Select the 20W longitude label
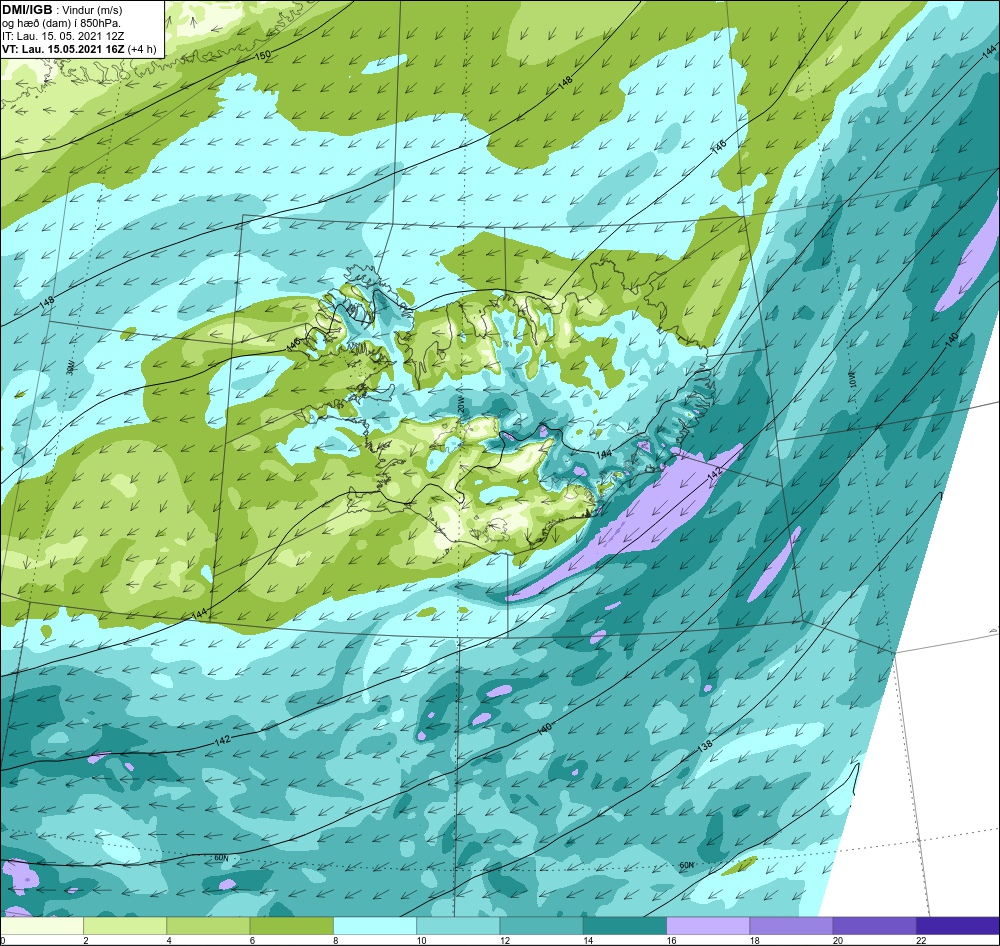This screenshot has width=1000, height=946. 460,403
